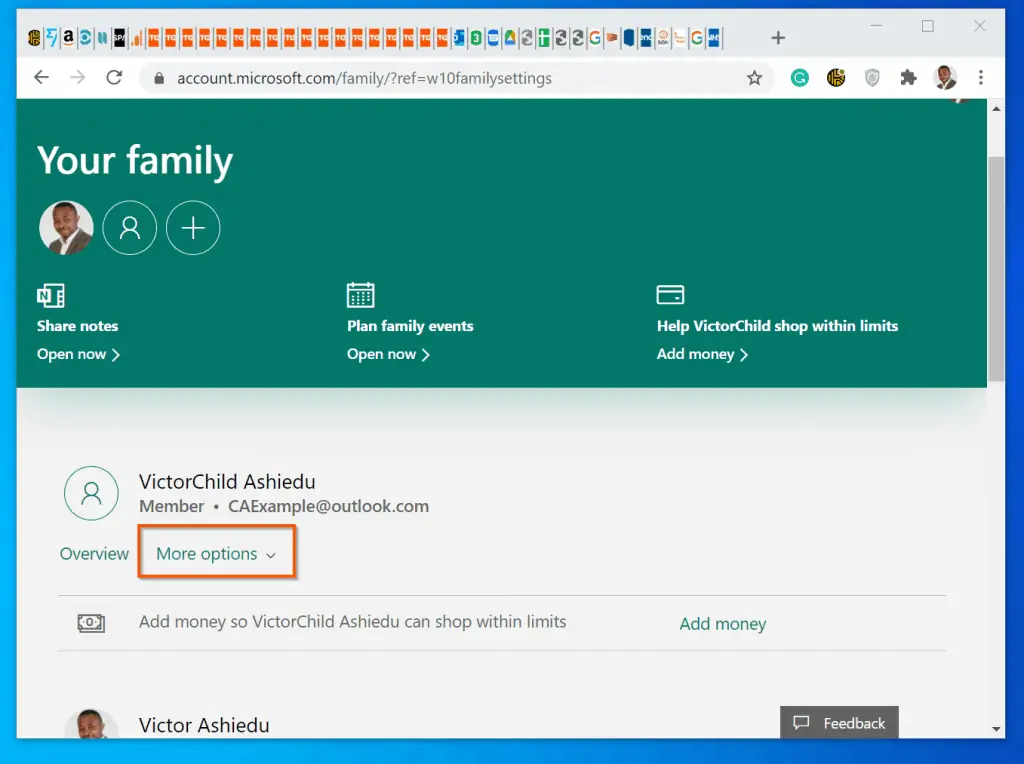Click the page vertical scrollbar
The image size is (1024, 764).
click(996, 270)
